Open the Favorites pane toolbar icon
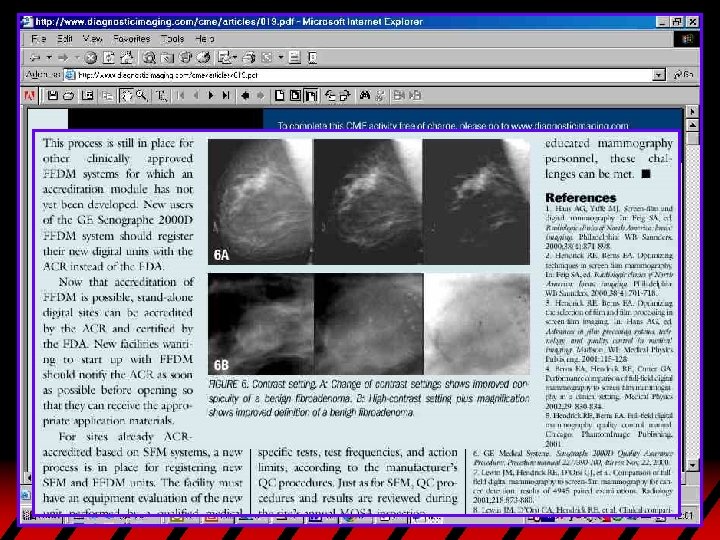The height and width of the screenshot is (540, 720). tap(167, 58)
